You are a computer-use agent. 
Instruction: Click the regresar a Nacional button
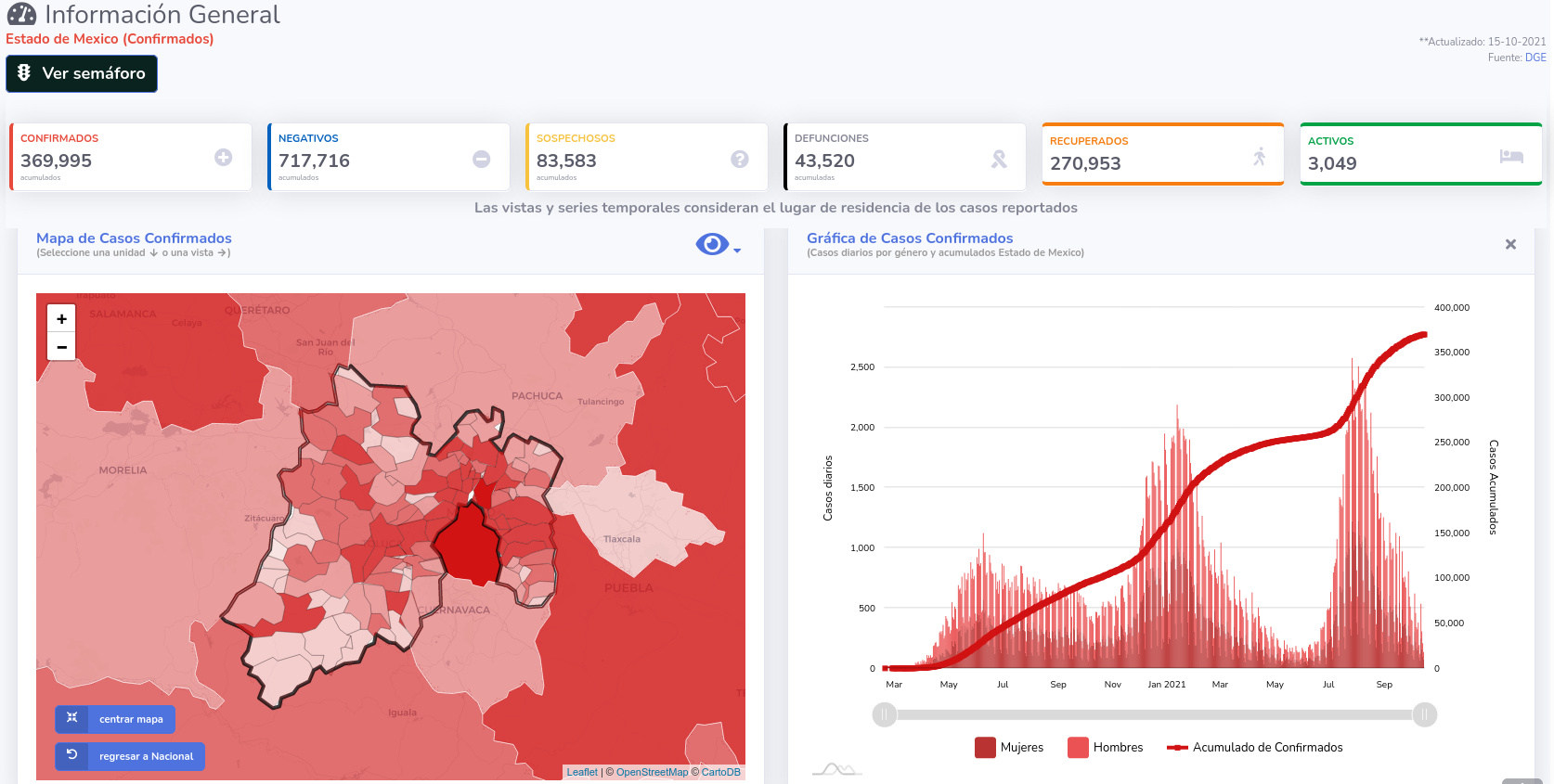(x=130, y=756)
